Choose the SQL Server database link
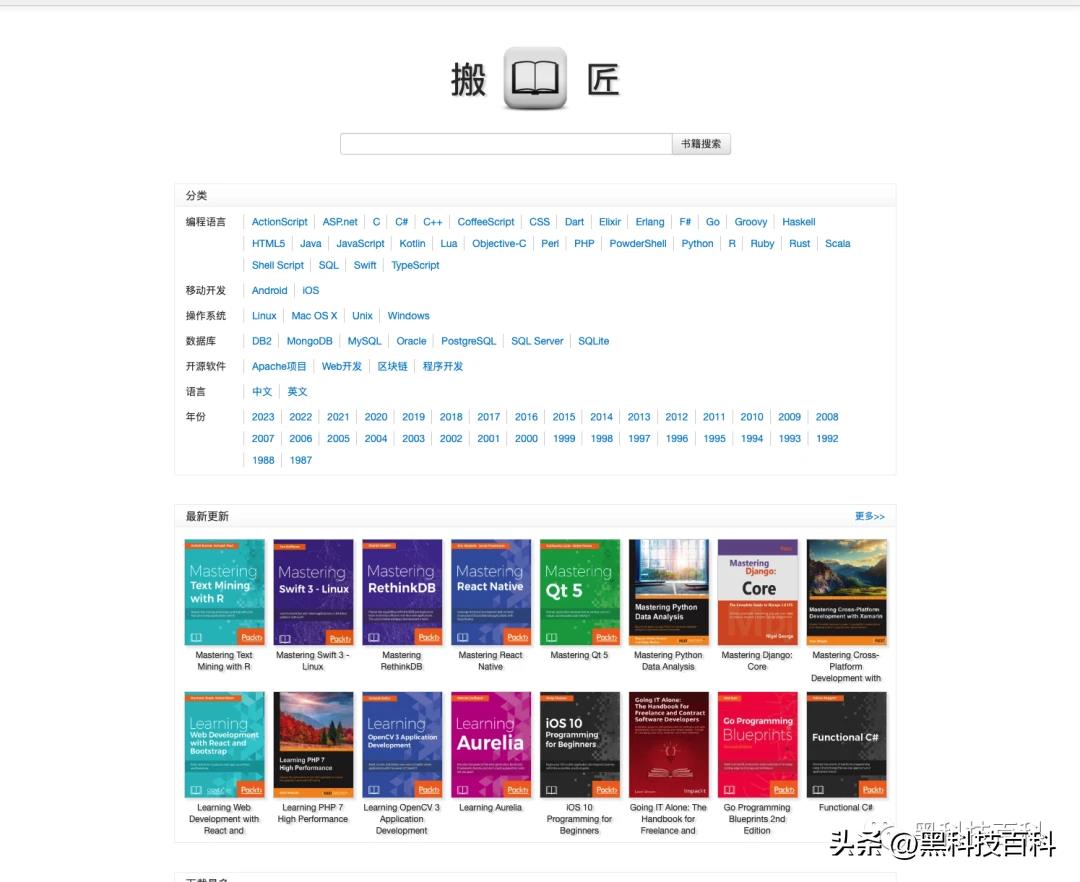Viewport: 1080px width, 882px height. tap(537, 341)
